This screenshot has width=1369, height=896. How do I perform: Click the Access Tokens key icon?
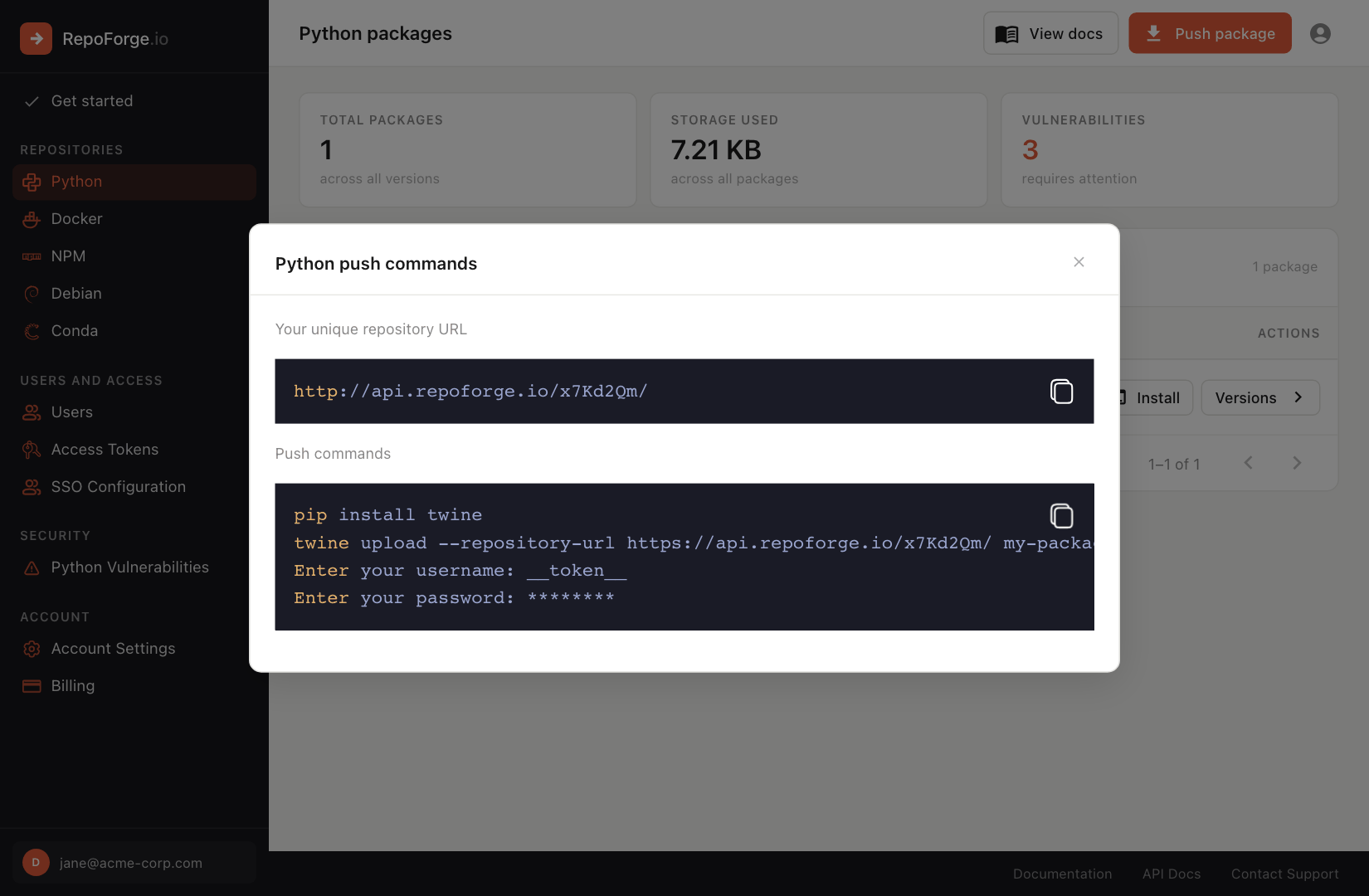[32, 450]
